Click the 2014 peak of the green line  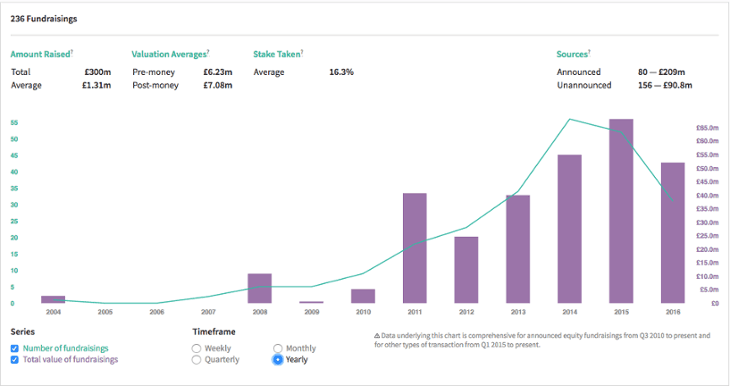[x=570, y=119]
